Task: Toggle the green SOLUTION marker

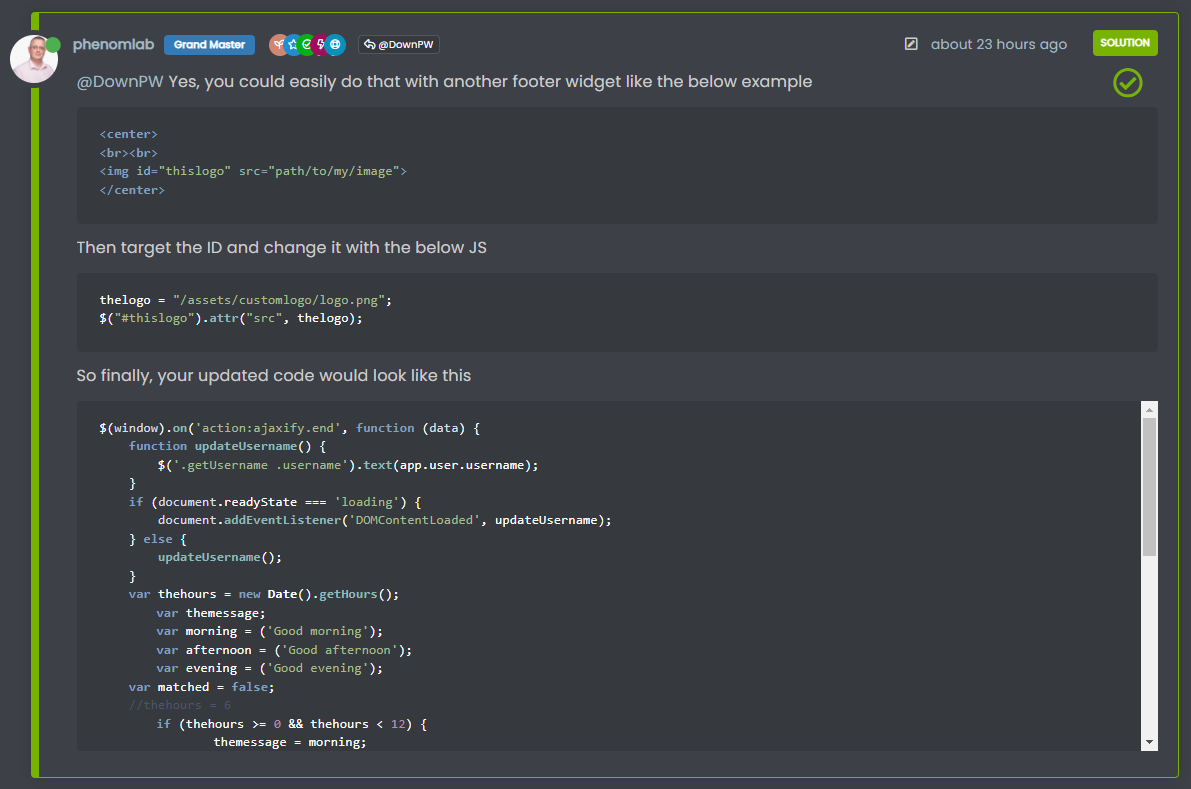Action: pyautogui.click(x=1125, y=43)
